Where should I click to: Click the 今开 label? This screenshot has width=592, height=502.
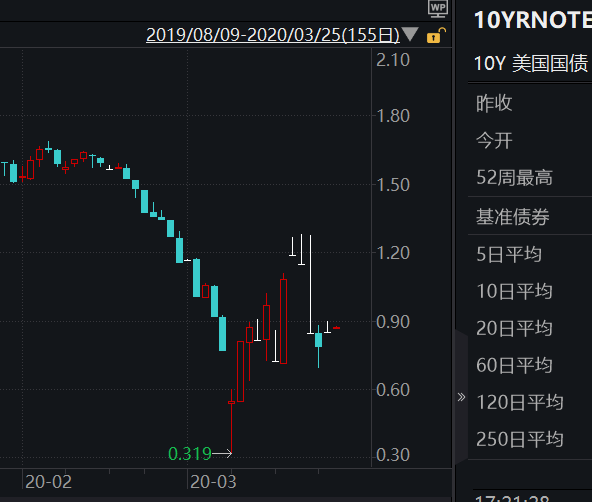[494, 141]
